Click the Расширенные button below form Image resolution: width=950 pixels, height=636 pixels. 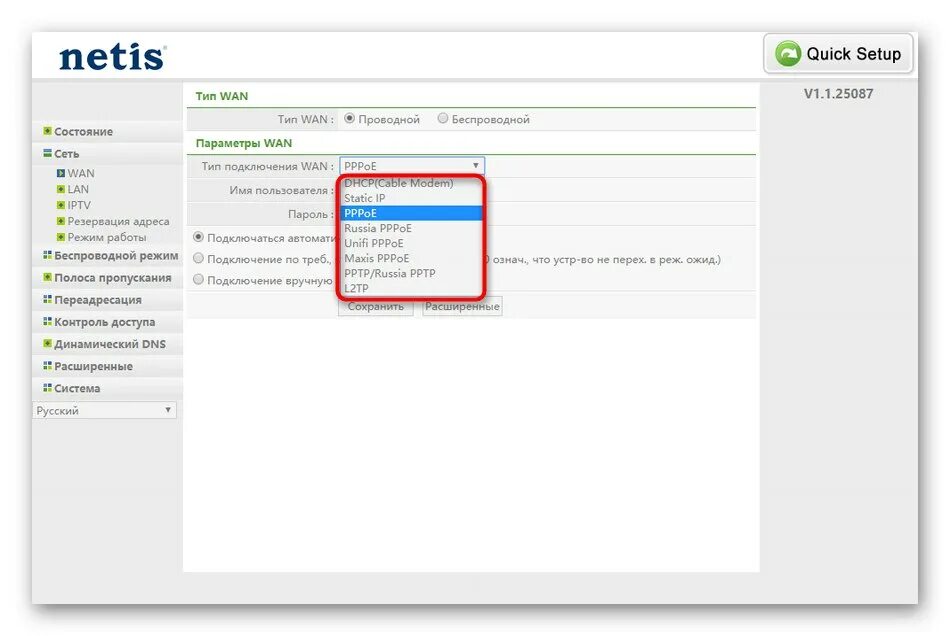[462, 306]
